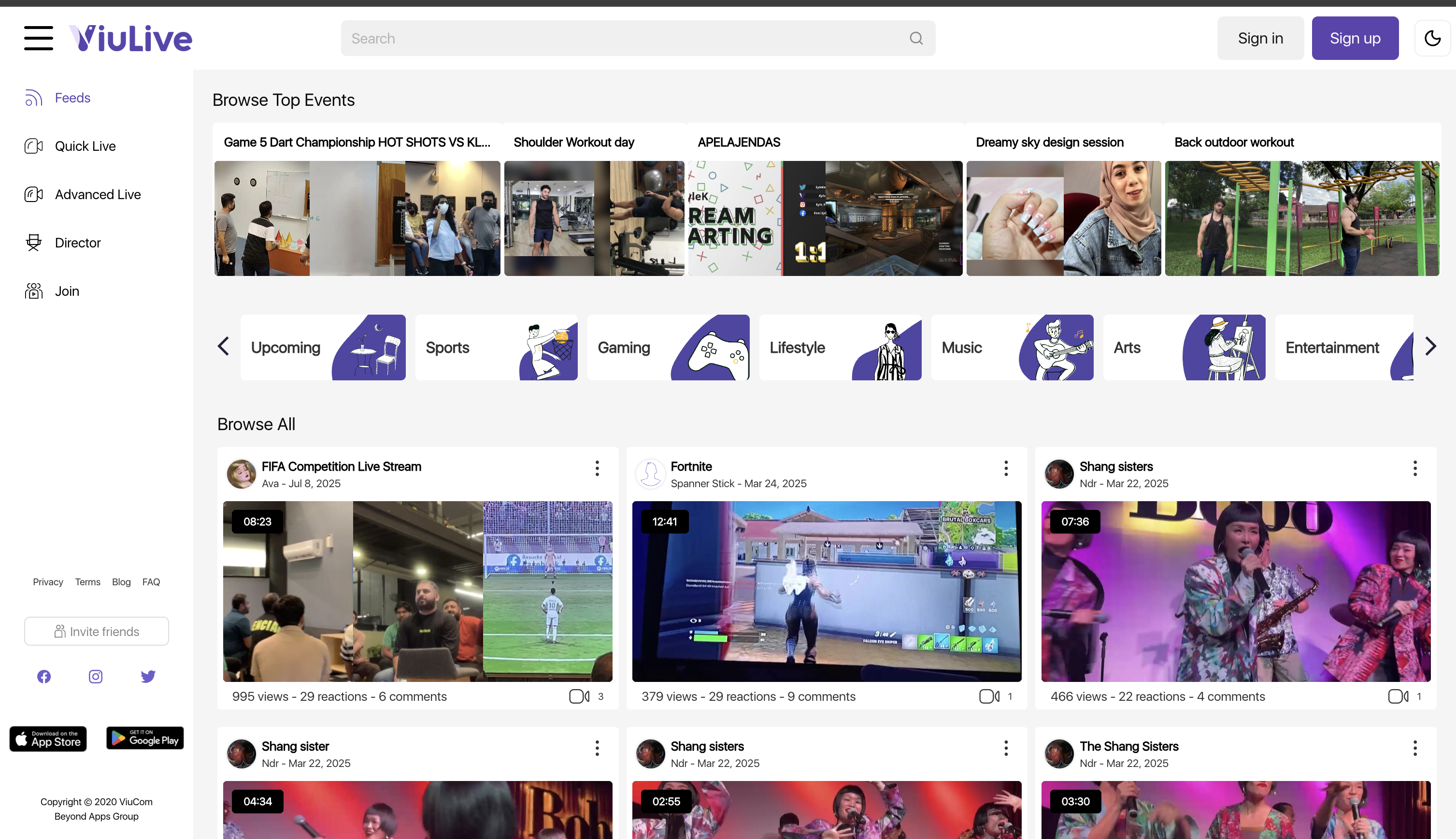Select the Upcoming category card
This screenshot has width=1456, height=839.
(x=323, y=347)
